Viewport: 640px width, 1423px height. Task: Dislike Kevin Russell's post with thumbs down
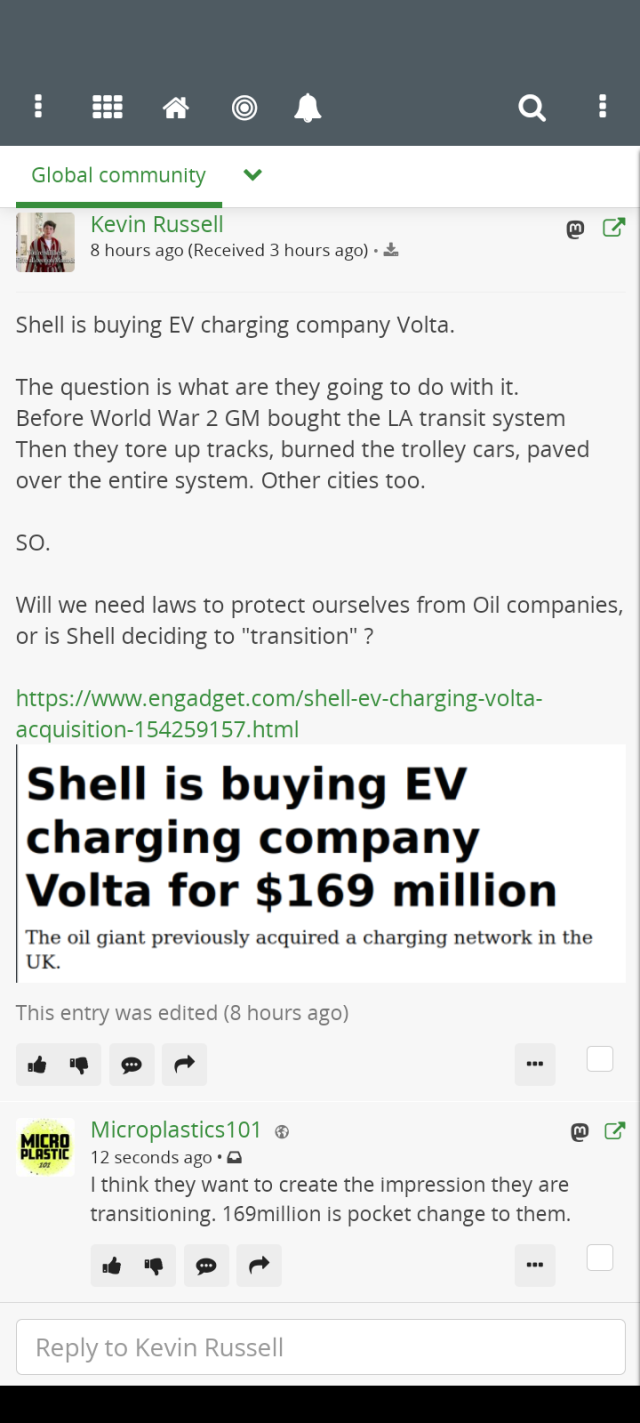[x=80, y=1065]
